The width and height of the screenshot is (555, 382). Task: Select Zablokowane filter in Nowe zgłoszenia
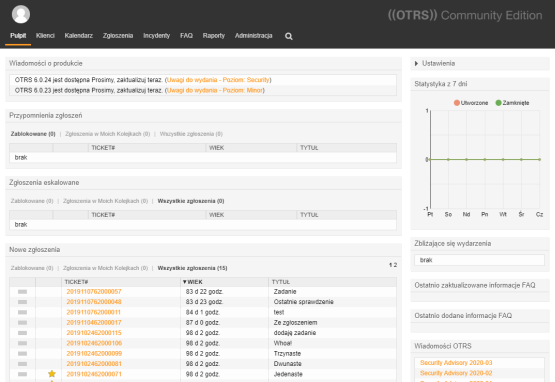pyautogui.click(x=32, y=268)
